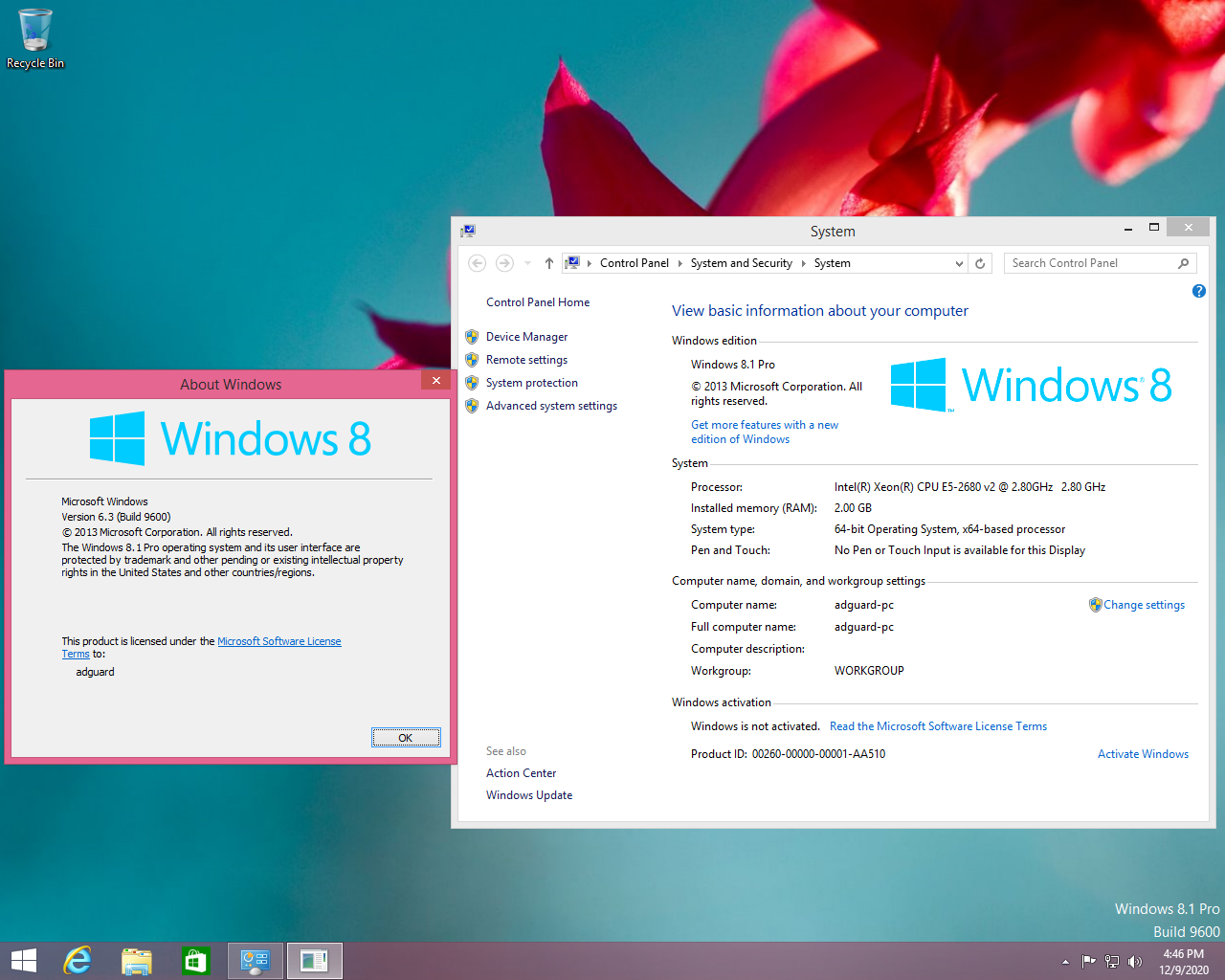This screenshot has width=1225, height=980.
Task: Select the System breadcrumb item
Action: [833, 263]
